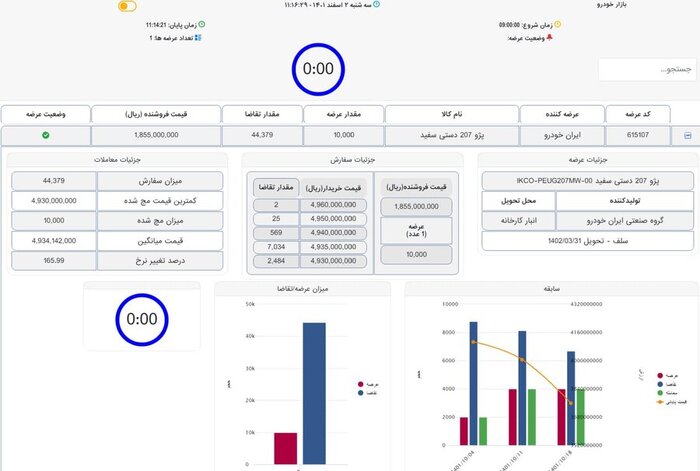
Task: Click the start time clock icon
Action: 558,24
